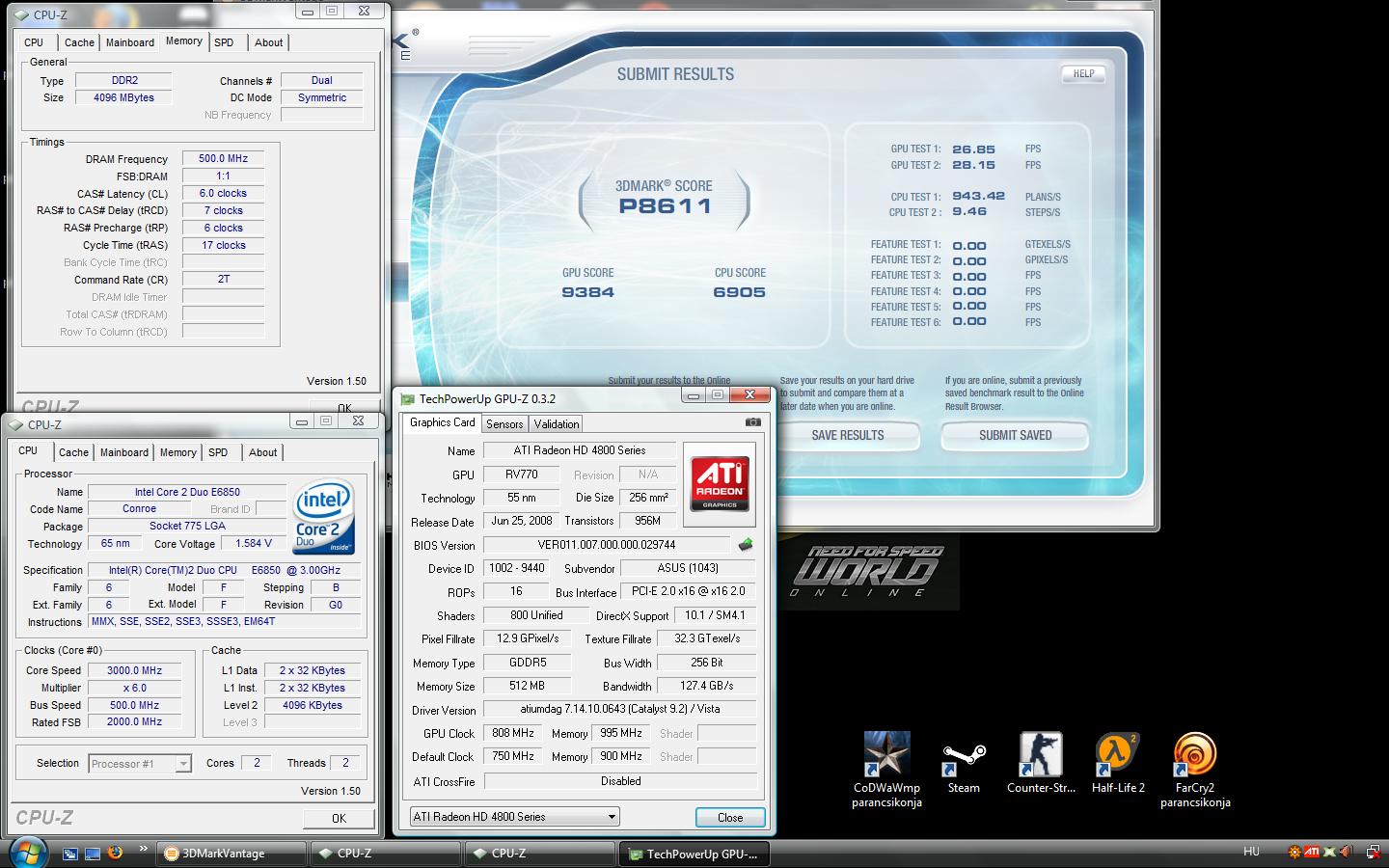Open CPU tab in the memory timings CPU-Z window
The image size is (1389, 868).
pyautogui.click(x=34, y=42)
